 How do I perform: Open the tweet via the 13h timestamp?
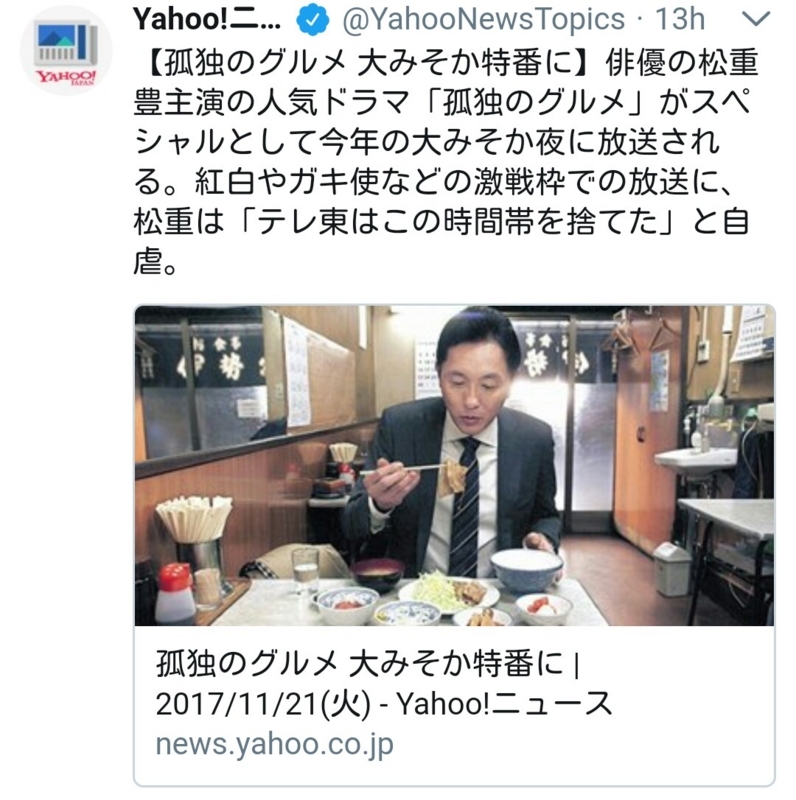pyautogui.click(x=680, y=19)
